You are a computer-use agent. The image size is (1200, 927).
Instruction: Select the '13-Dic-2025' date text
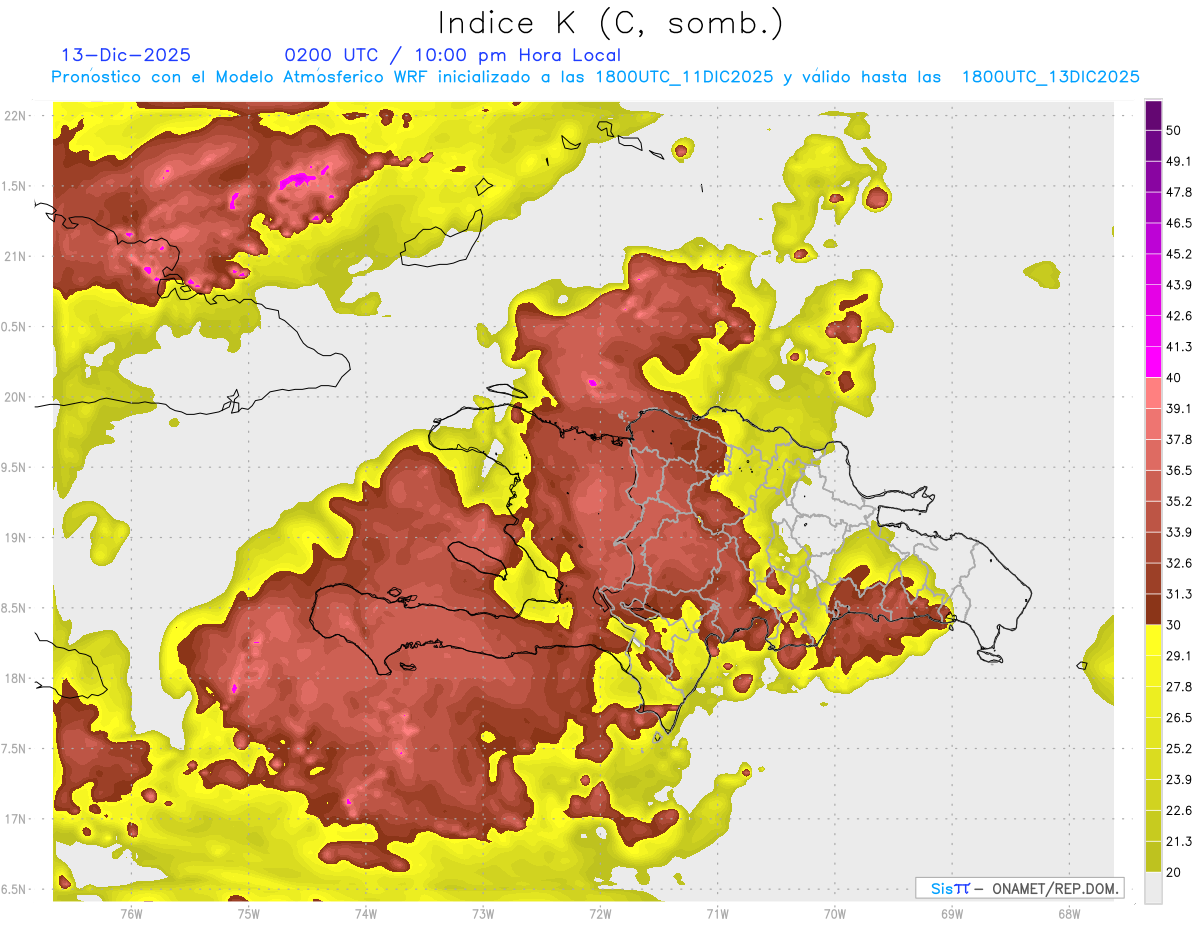126,55
